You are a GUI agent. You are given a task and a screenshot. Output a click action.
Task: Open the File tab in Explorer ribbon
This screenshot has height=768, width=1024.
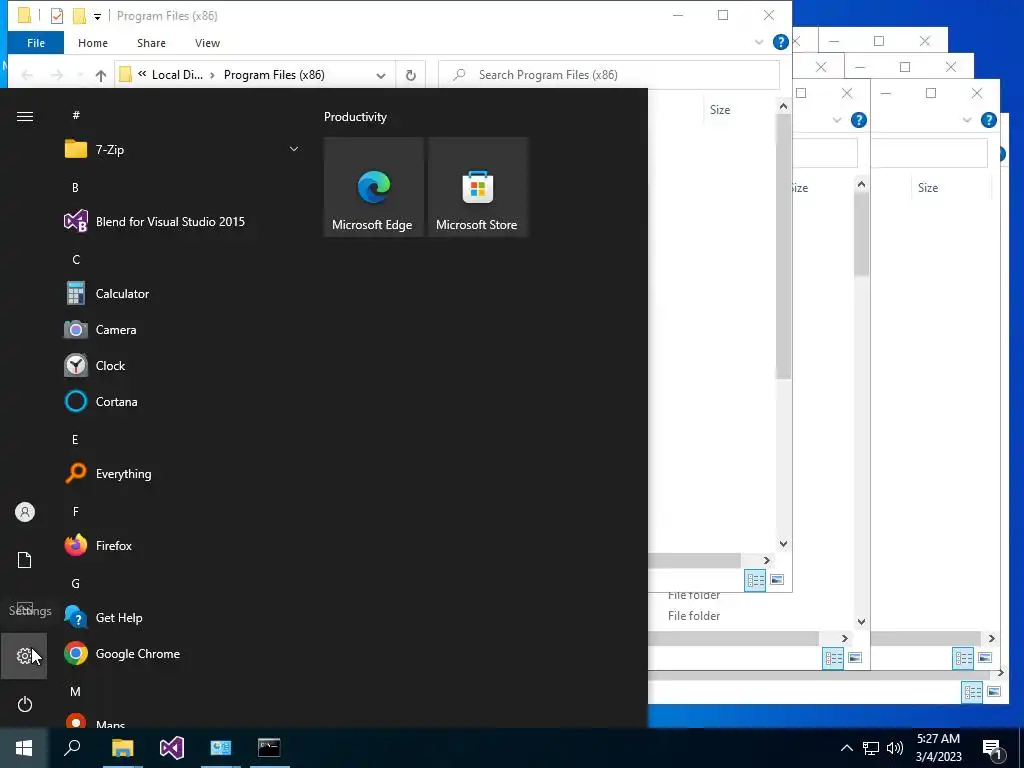pos(36,43)
